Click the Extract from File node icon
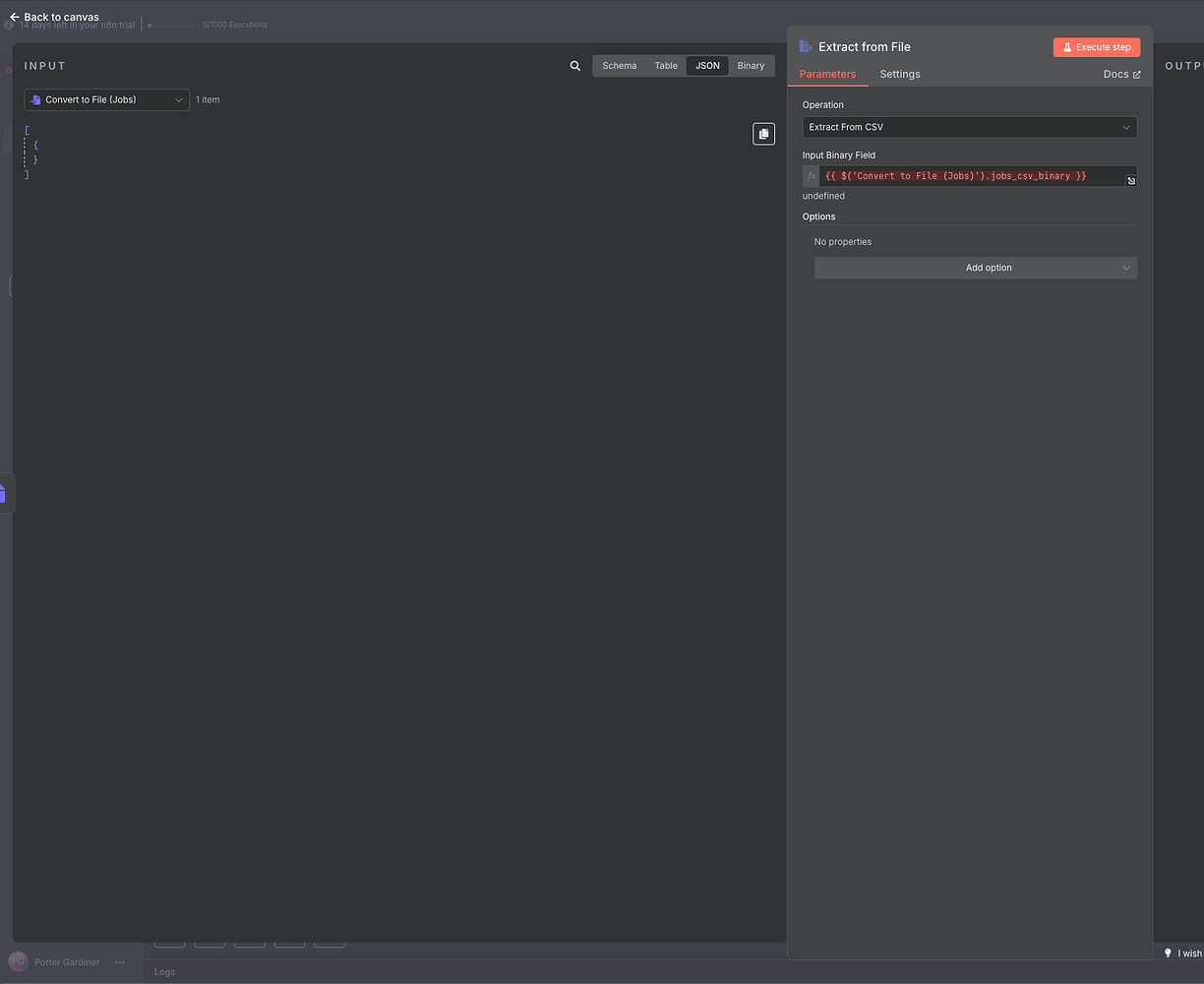This screenshot has height=984, width=1204. pos(805,45)
